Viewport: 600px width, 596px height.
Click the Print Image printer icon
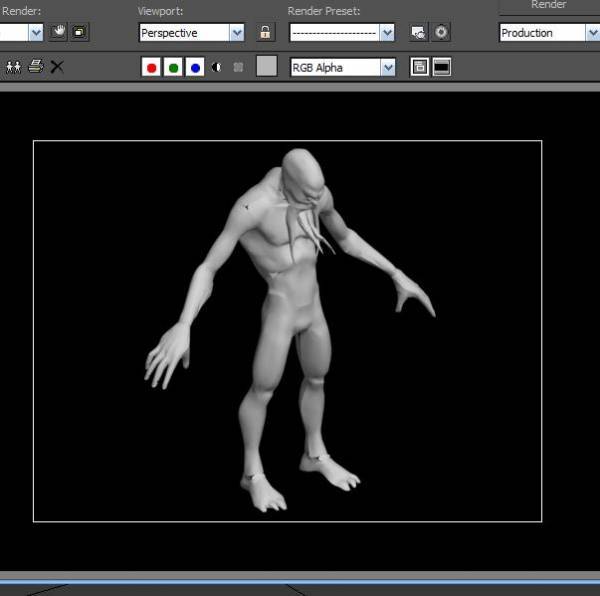(x=36, y=67)
